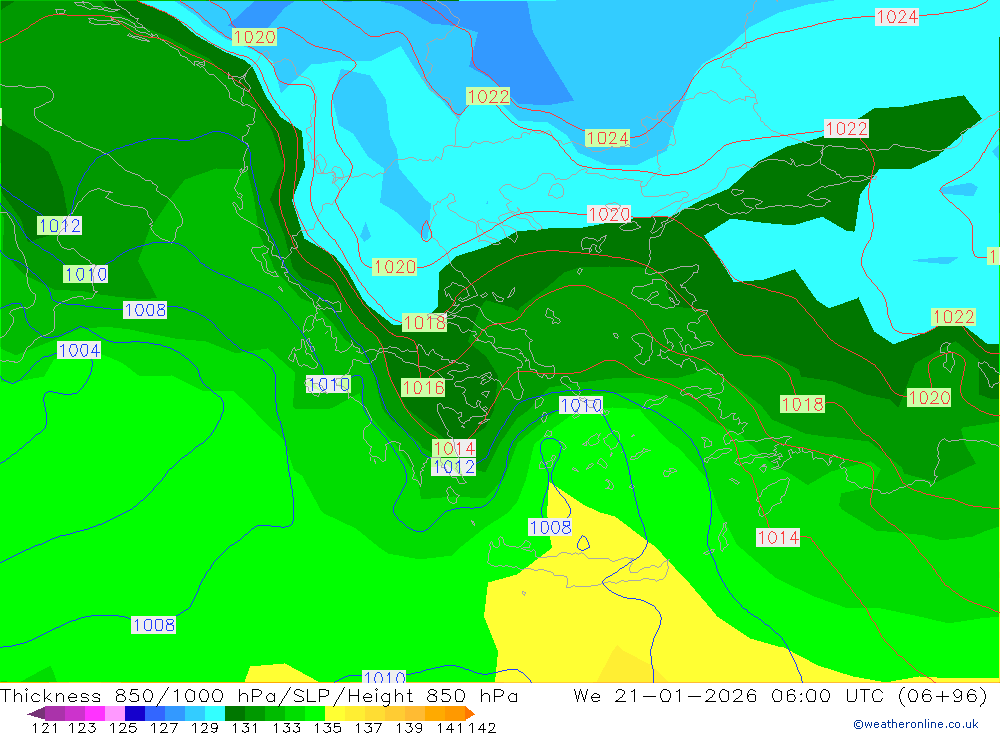Select the darkest green legend swatch at 131
The height and width of the screenshot is (733, 1000).
click(235, 713)
